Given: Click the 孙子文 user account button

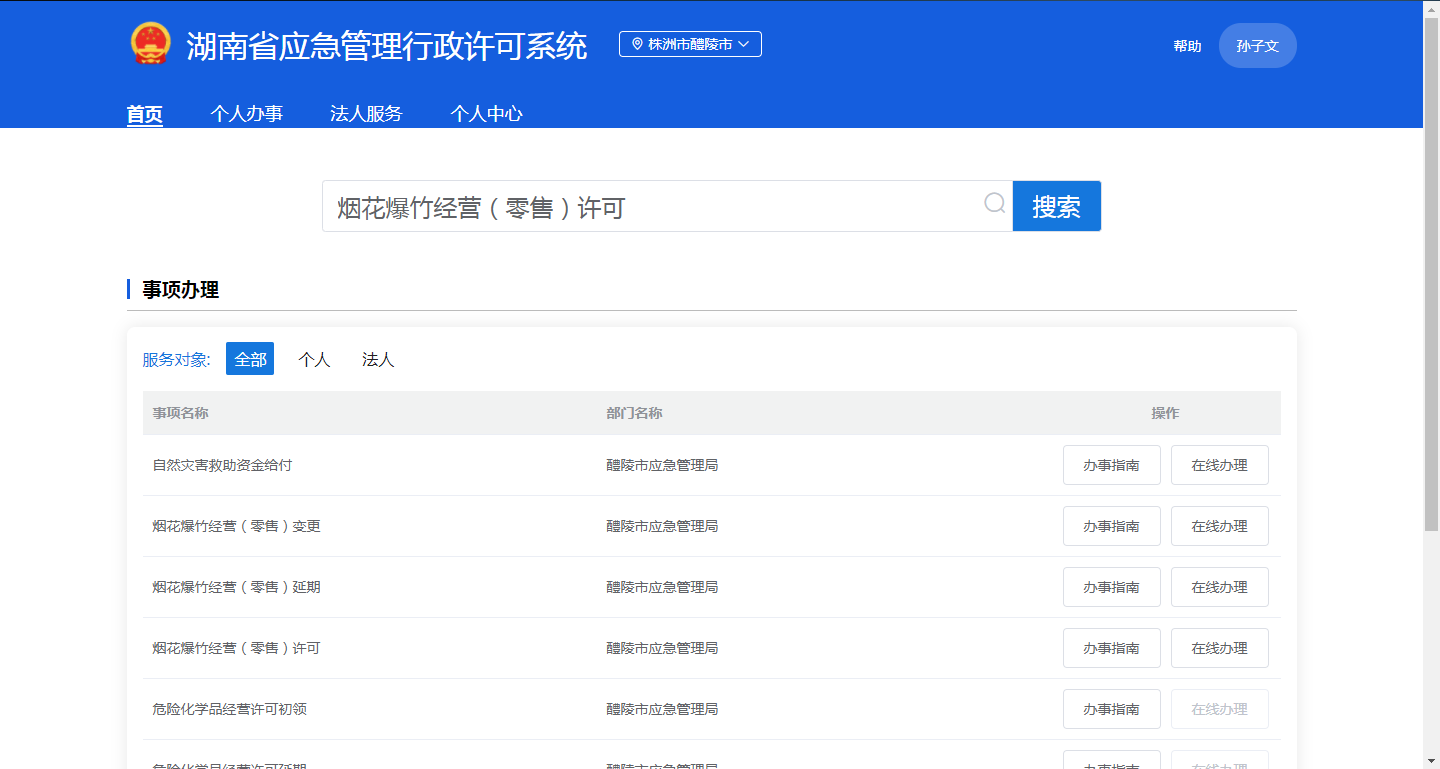Looking at the screenshot, I should coord(1257,46).
